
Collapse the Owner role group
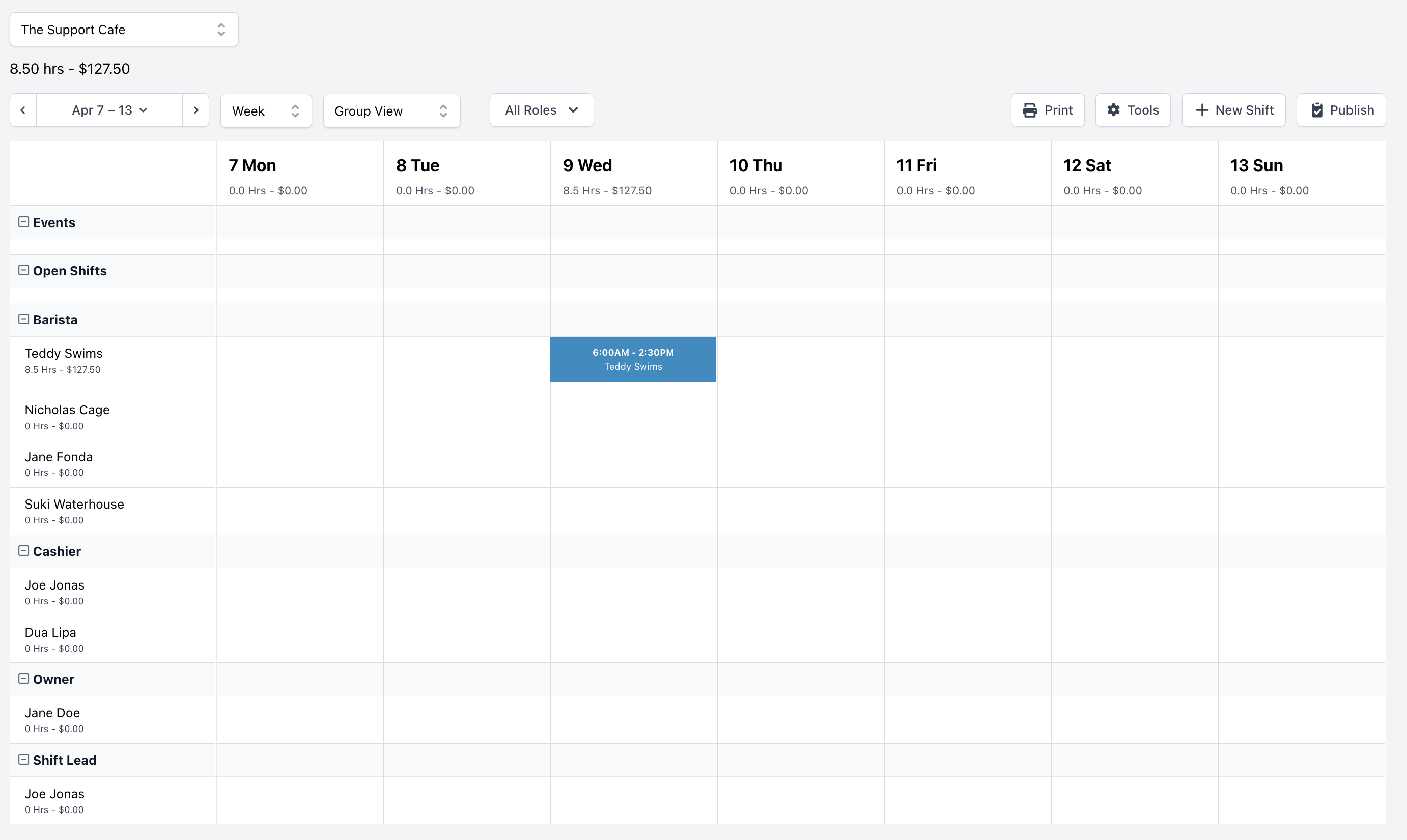coord(24,679)
